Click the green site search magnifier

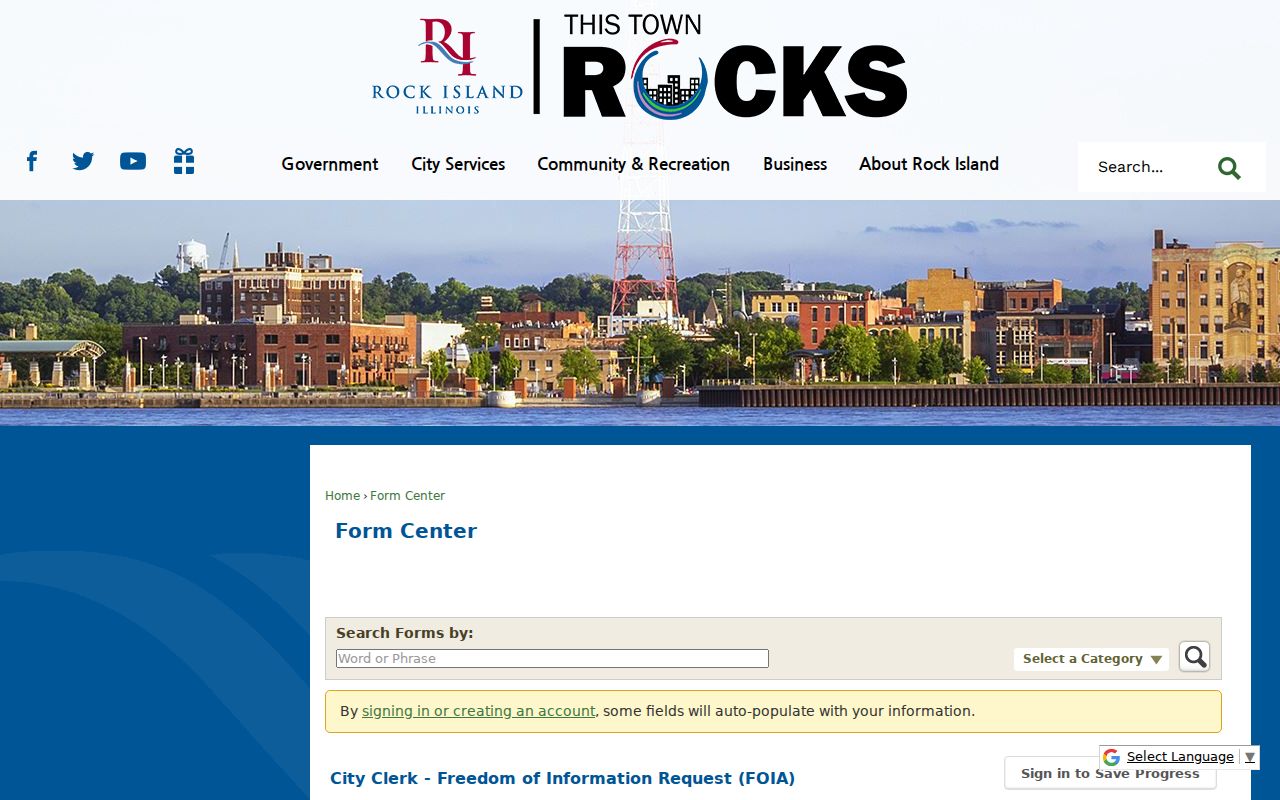coord(1229,168)
